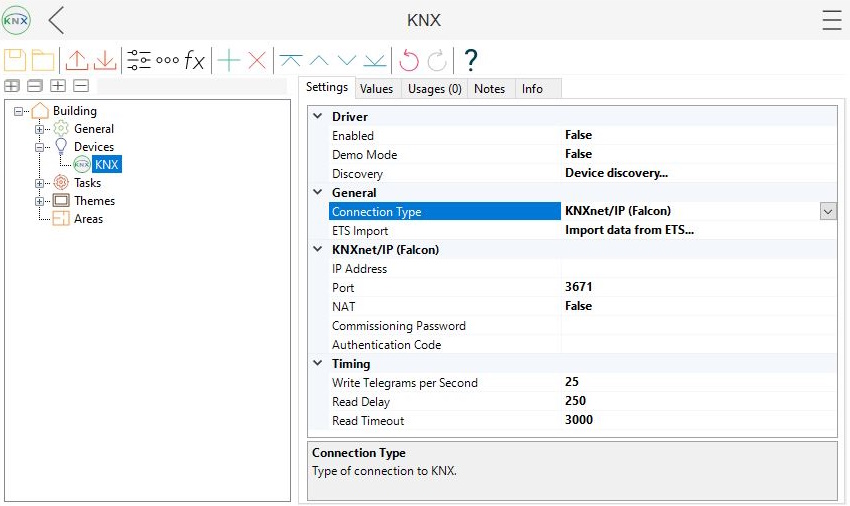Select Devices in the tree
Viewport: 850px width, 506px height.
pyautogui.click(x=94, y=146)
